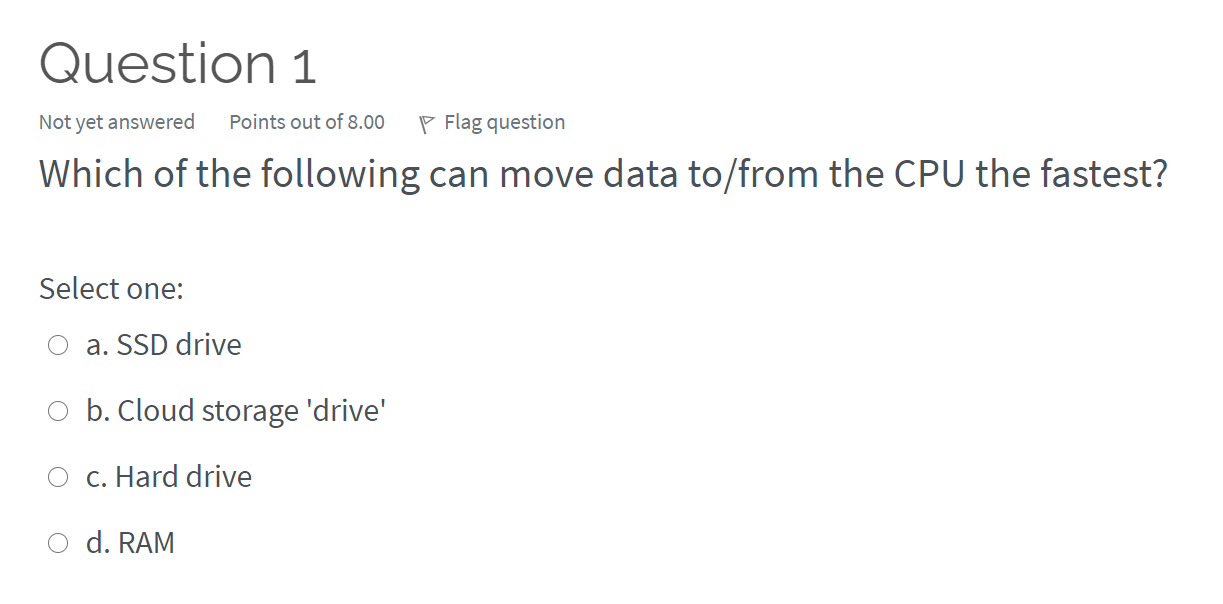Click the Points out of 8.00 text
The width and height of the screenshot is (1223, 604).
(x=306, y=121)
